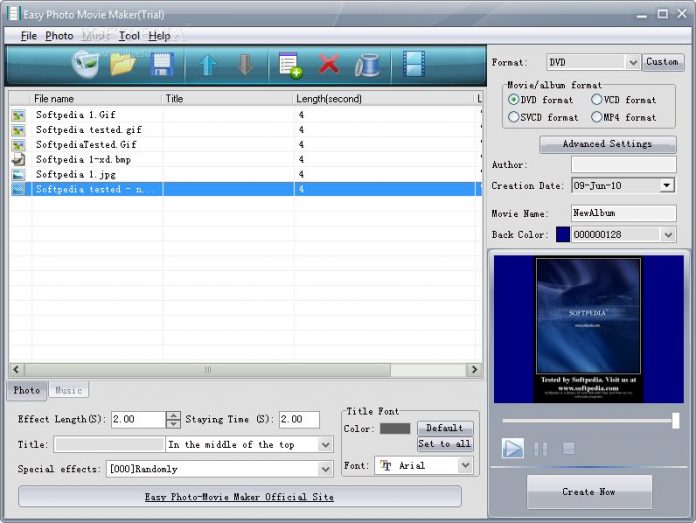Open Advanced Settings

click(608, 144)
